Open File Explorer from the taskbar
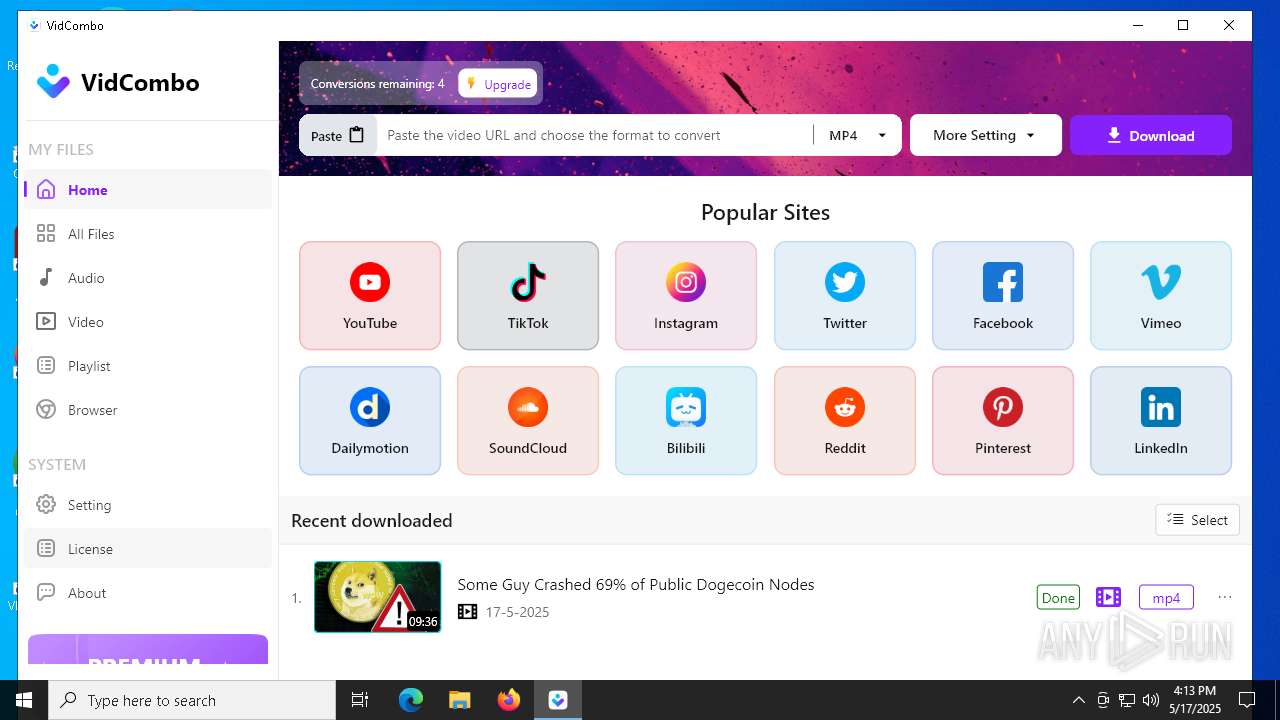The width and height of the screenshot is (1280, 720). click(x=460, y=700)
